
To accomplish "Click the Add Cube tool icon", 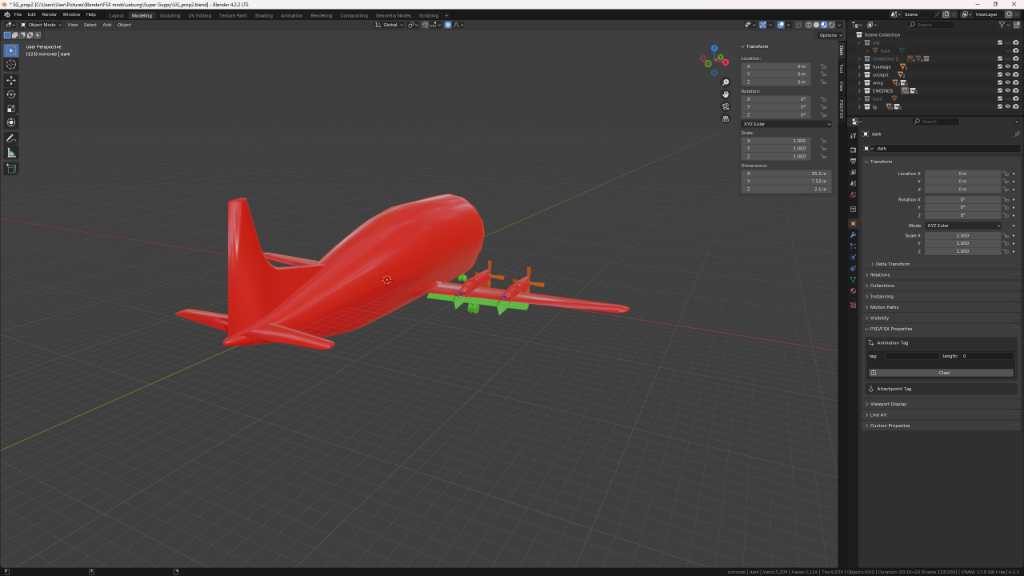I will point(11,168).
